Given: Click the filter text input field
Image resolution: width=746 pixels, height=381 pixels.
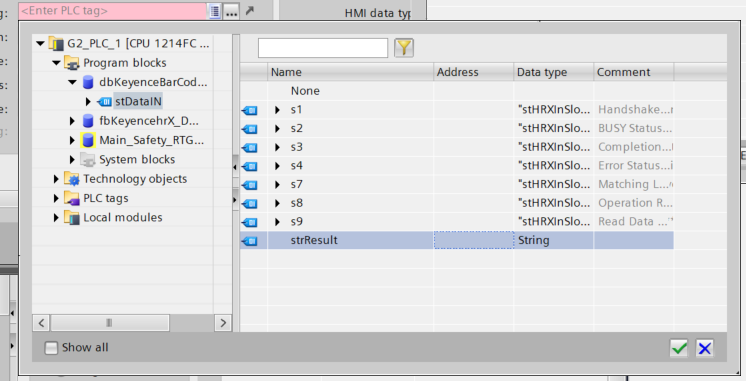Looking at the screenshot, I should pos(323,48).
